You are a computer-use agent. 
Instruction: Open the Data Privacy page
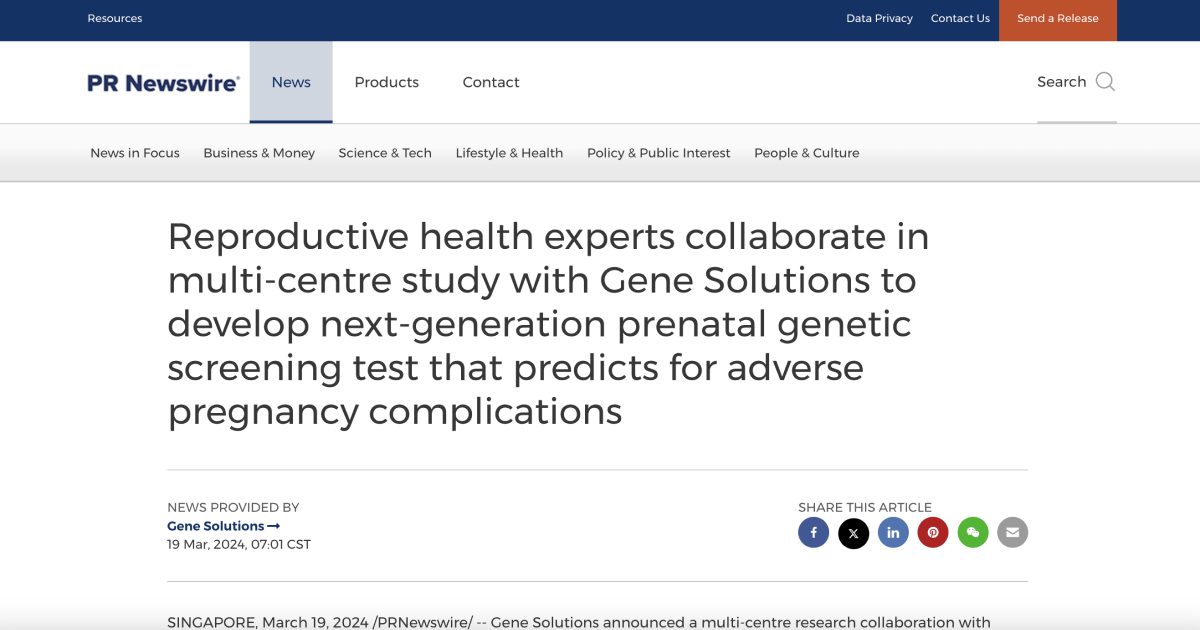(x=879, y=17)
